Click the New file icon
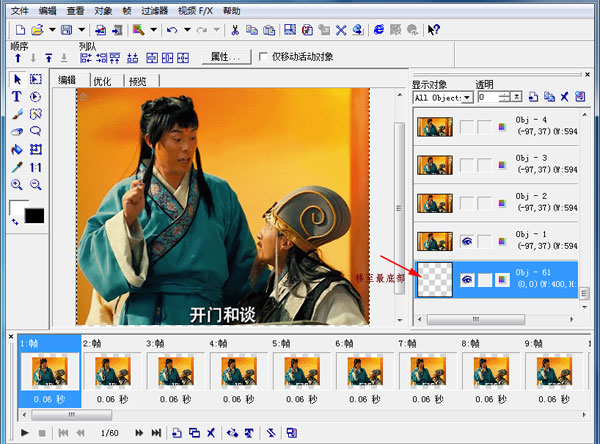This screenshot has width=600, height=444. 20,30
